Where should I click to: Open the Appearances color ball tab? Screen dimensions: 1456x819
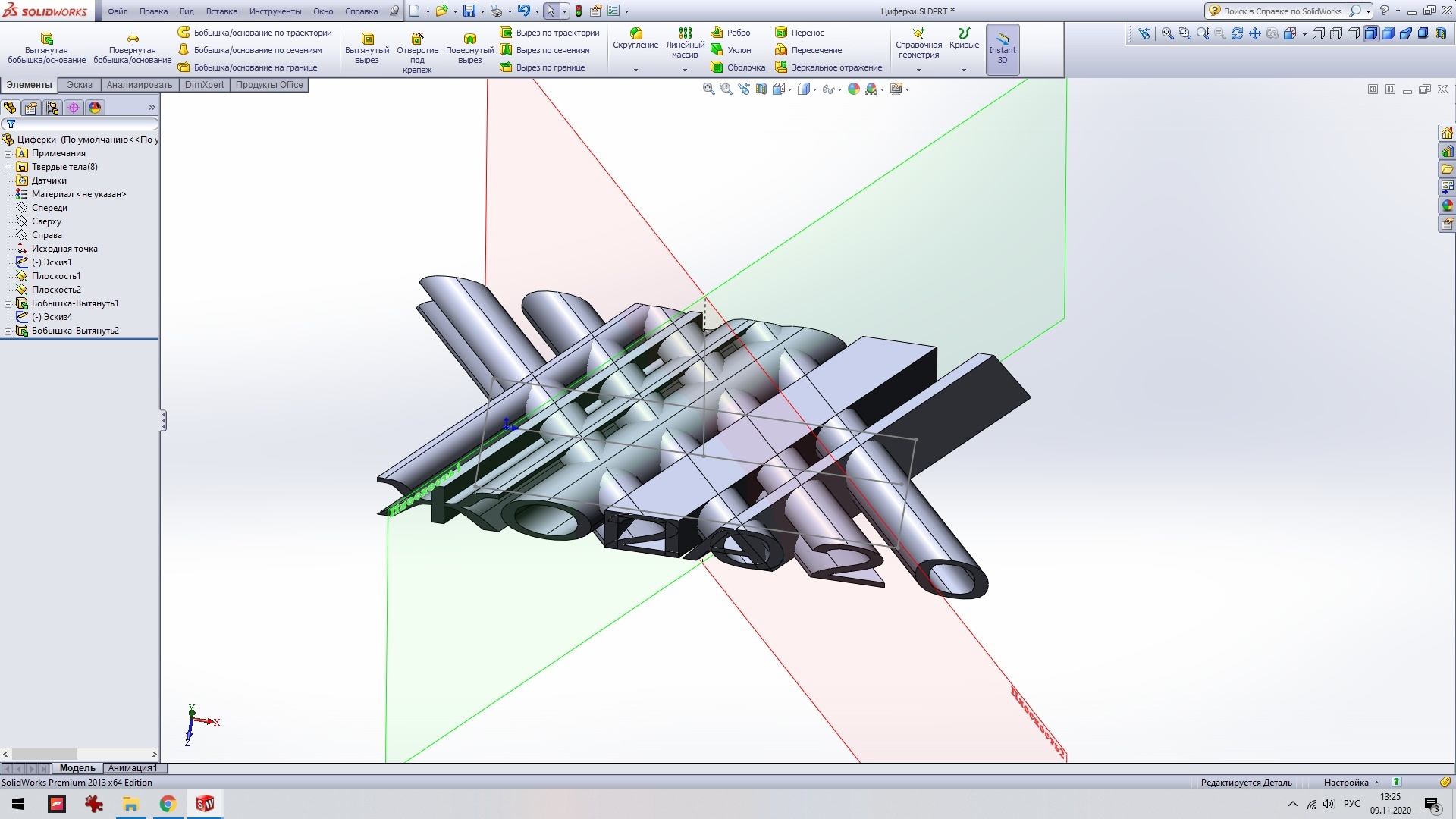pyautogui.click(x=95, y=108)
